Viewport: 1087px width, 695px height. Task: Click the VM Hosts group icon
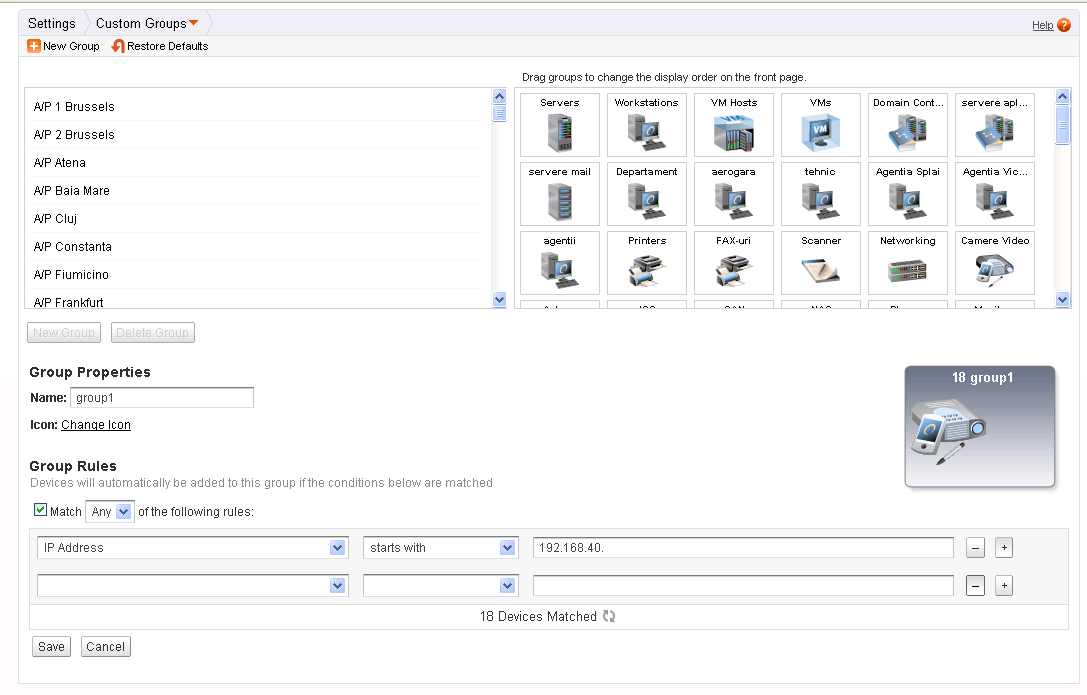733,125
